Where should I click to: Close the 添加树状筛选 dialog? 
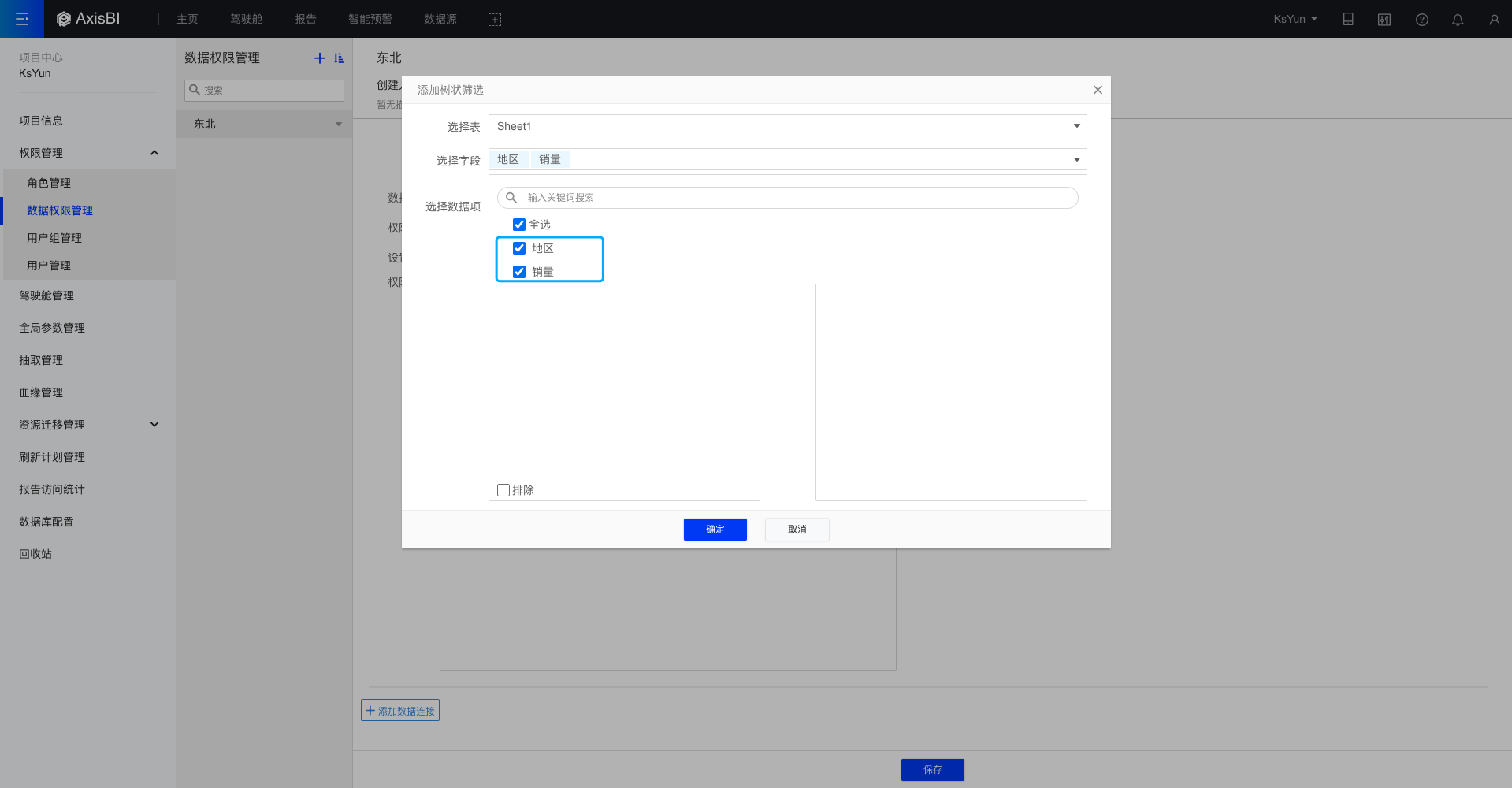click(x=1098, y=90)
